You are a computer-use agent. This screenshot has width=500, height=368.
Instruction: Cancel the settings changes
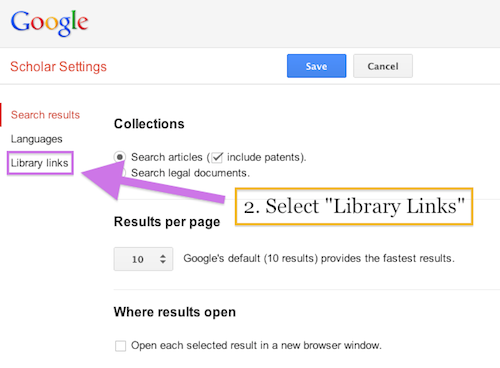(x=383, y=66)
